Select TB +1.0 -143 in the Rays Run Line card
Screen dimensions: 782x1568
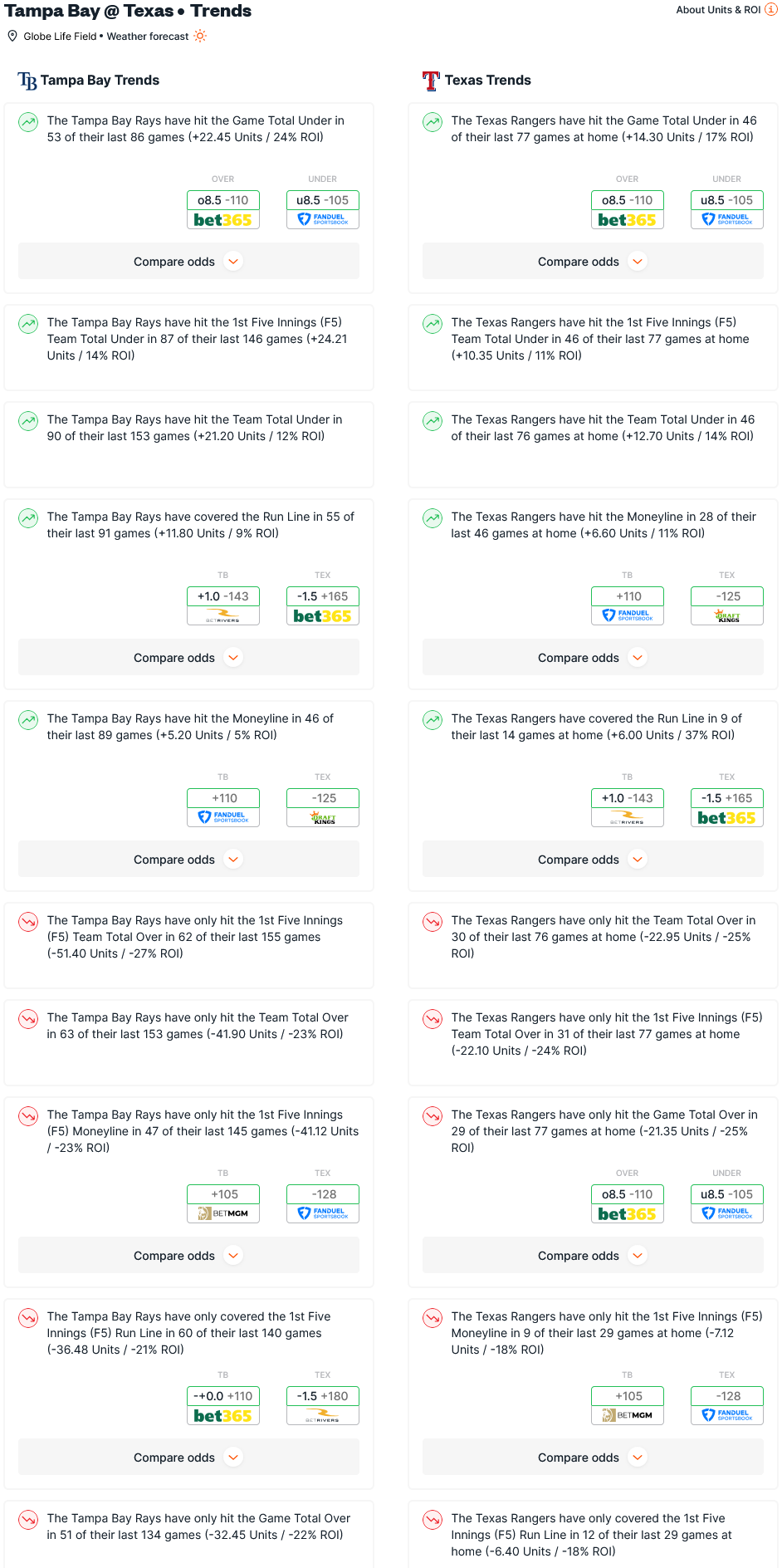point(223,596)
